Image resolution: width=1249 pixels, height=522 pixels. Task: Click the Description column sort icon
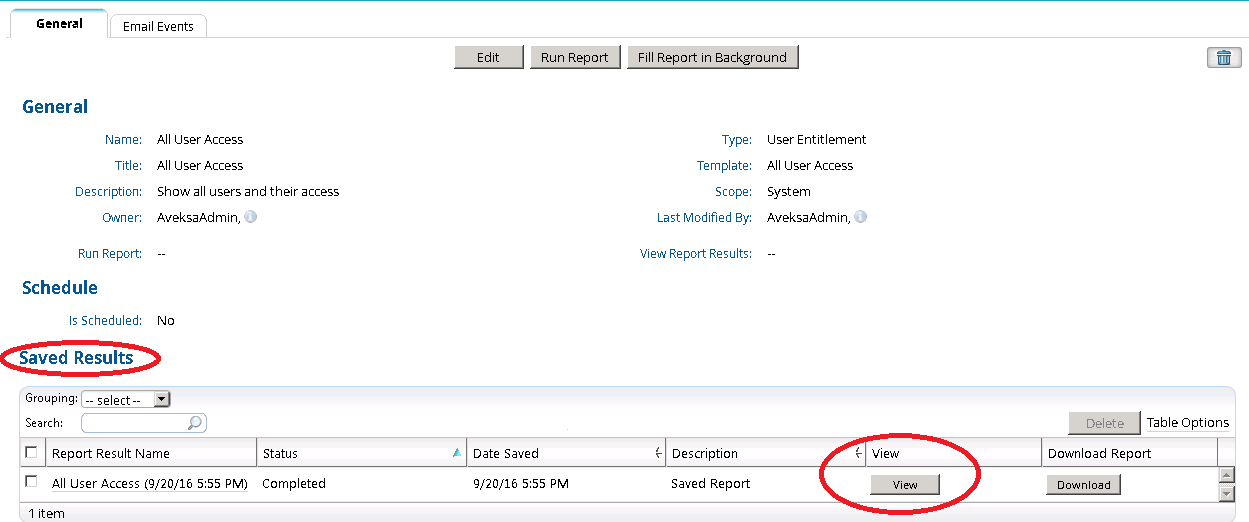pos(859,453)
